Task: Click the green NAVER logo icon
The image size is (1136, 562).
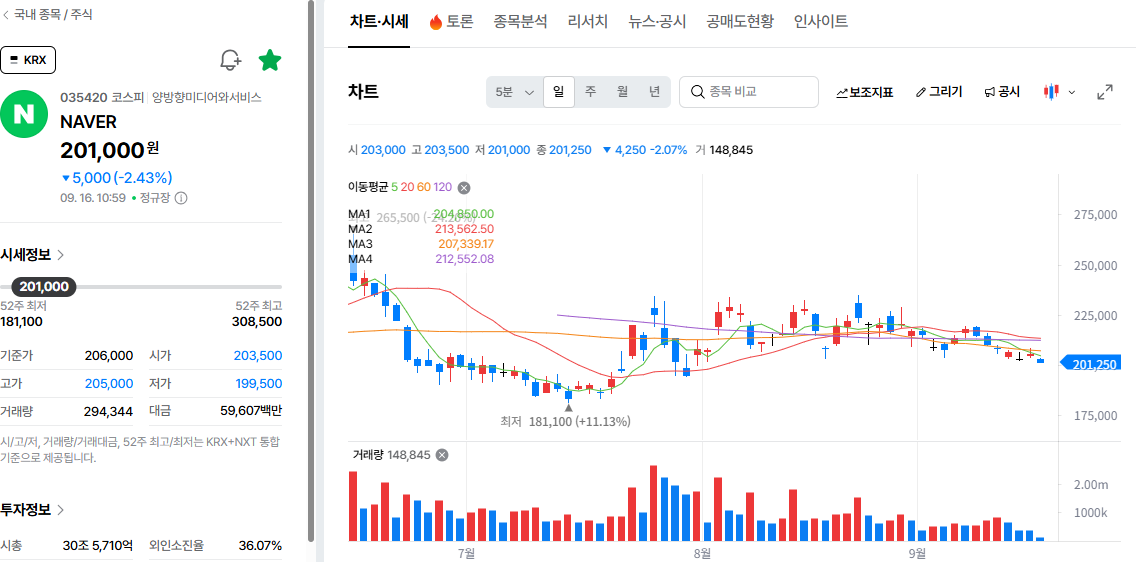Action: coord(25,114)
